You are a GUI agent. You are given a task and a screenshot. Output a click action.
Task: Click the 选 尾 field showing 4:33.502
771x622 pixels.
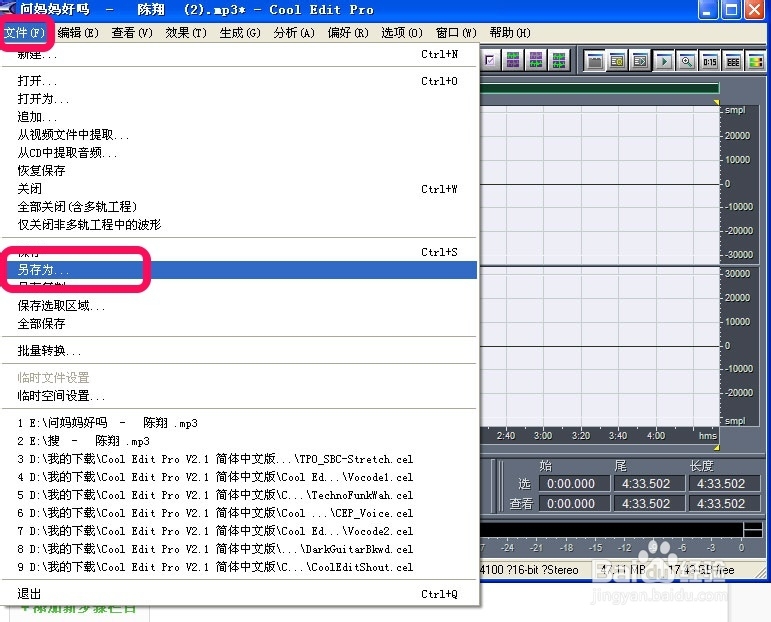tap(649, 483)
